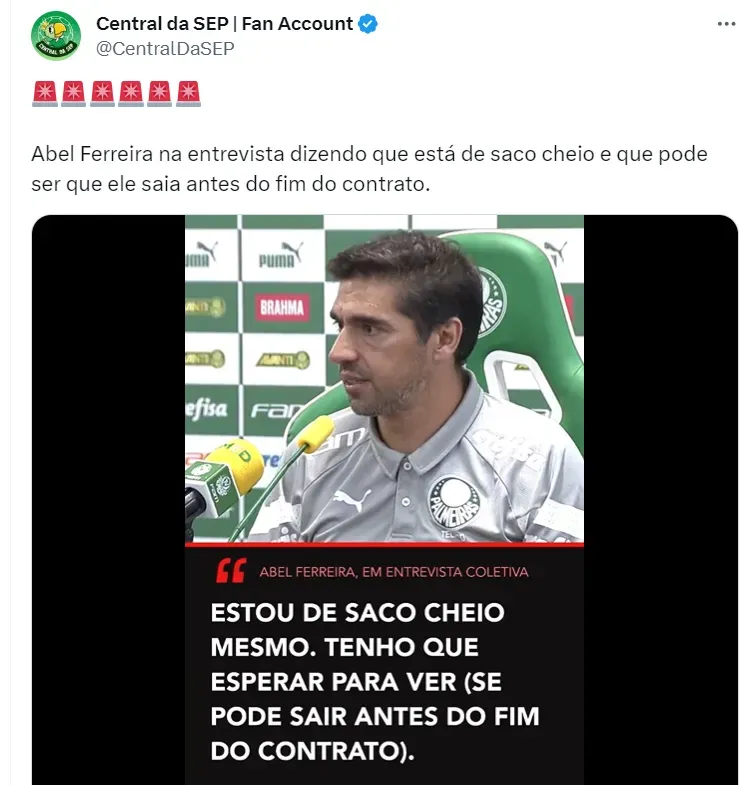Open the Central da SEP display name link
Screen dimensions: 749x785
tap(224, 24)
